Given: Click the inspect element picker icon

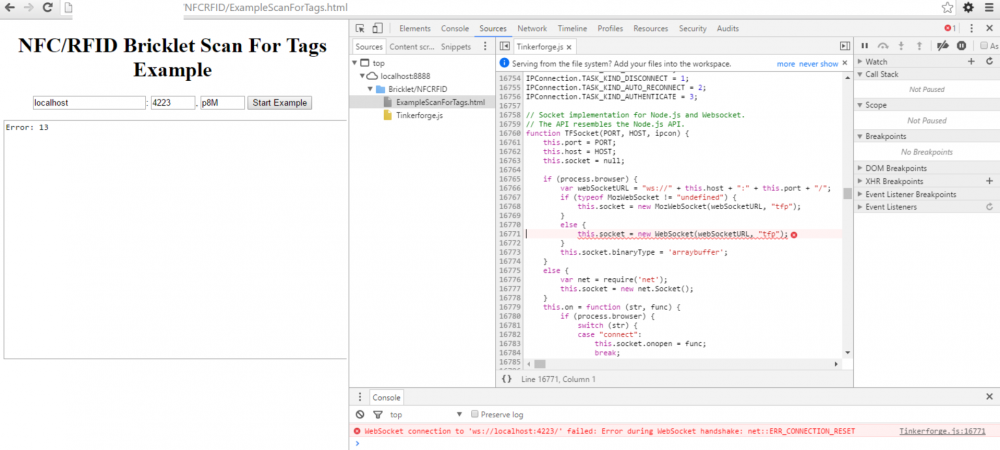Looking at the screenshot, I should 361,29.
